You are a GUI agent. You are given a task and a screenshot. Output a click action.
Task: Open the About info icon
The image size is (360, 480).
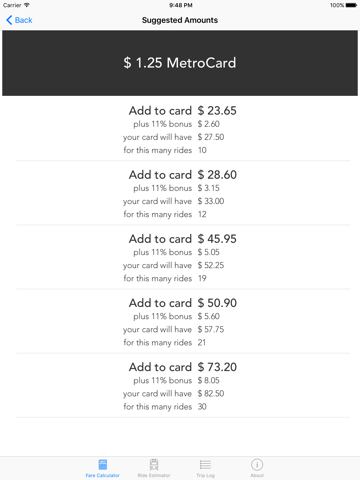point(257,464)
